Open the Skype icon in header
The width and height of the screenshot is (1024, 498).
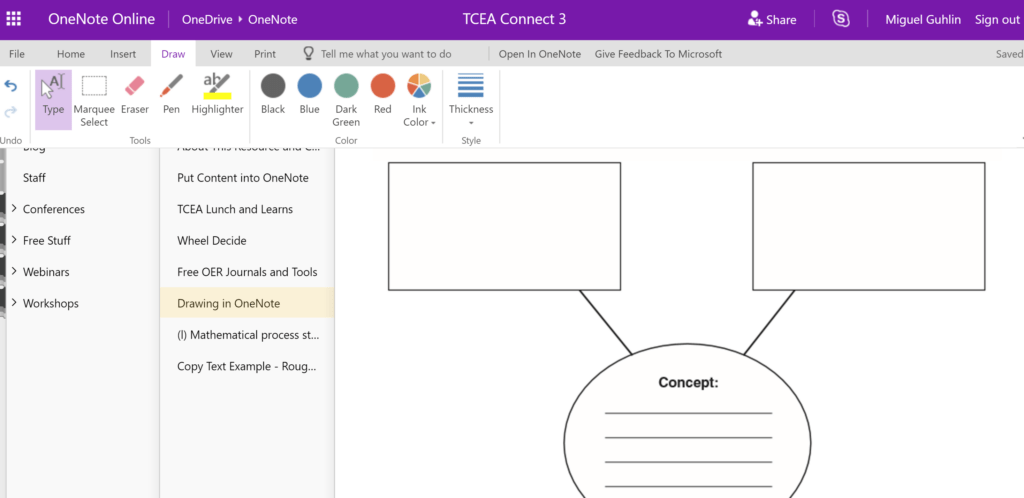coord(841,19)
